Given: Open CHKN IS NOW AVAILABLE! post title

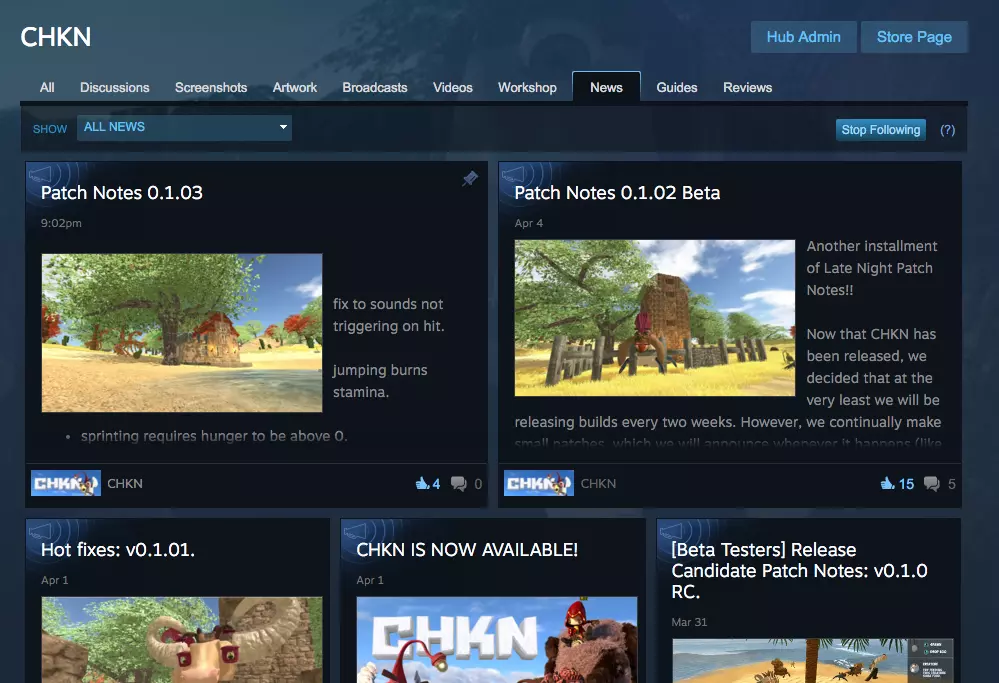Looking at the screenshot, I should 467,550.
